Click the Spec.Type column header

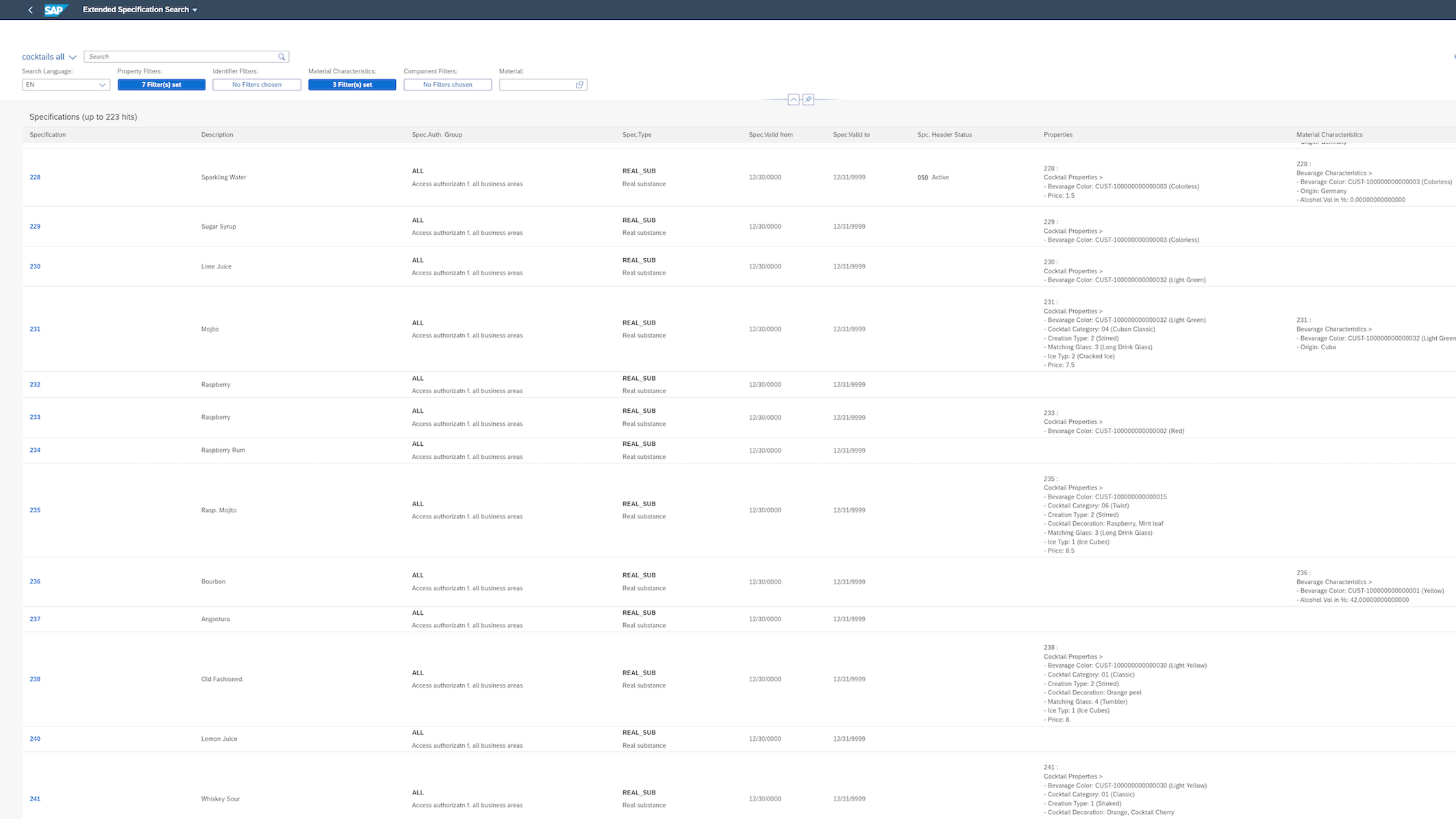pyautogui.click(x=637, y=135)
